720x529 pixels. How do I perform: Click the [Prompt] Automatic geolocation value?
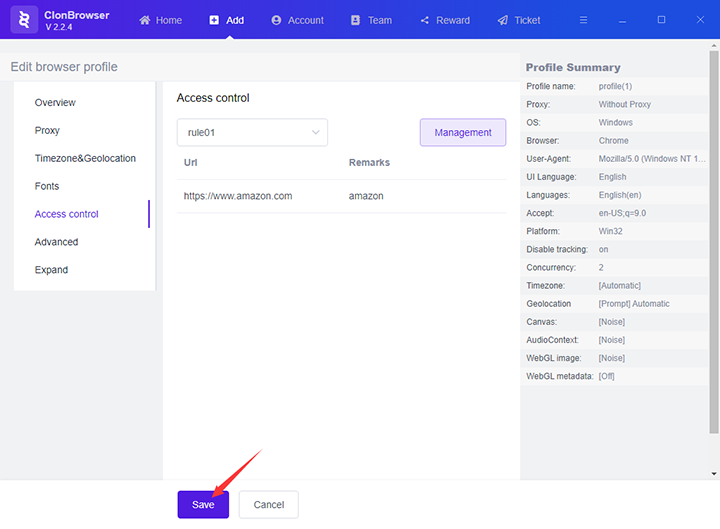pyautogui.click(x=634, y=304)
